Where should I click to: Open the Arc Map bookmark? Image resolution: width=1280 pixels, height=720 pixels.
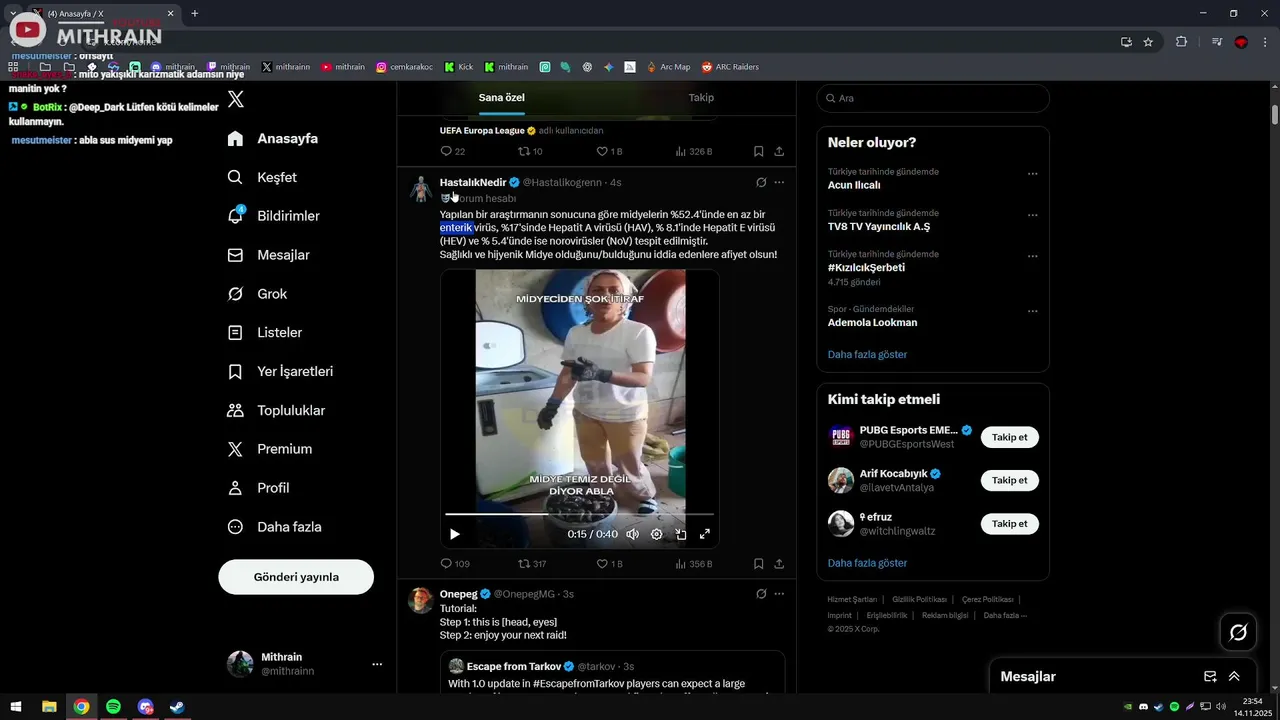668,67
